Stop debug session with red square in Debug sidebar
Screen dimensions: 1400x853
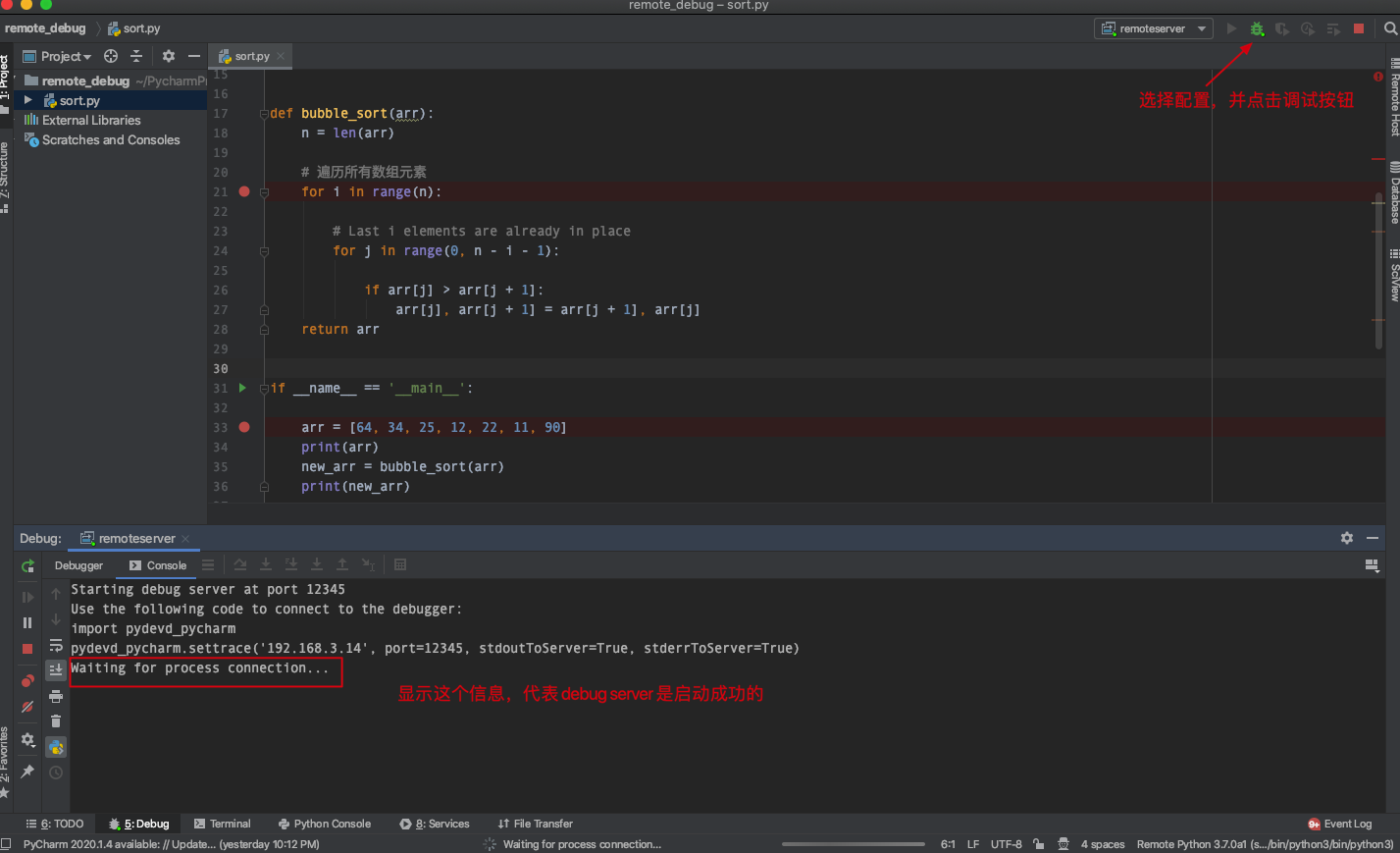pyautogui.click(x=27, y=649)
